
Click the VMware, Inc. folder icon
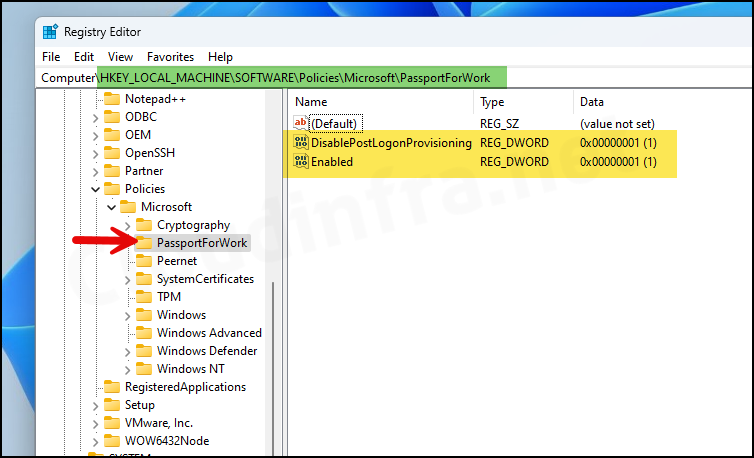pos(112,423)
